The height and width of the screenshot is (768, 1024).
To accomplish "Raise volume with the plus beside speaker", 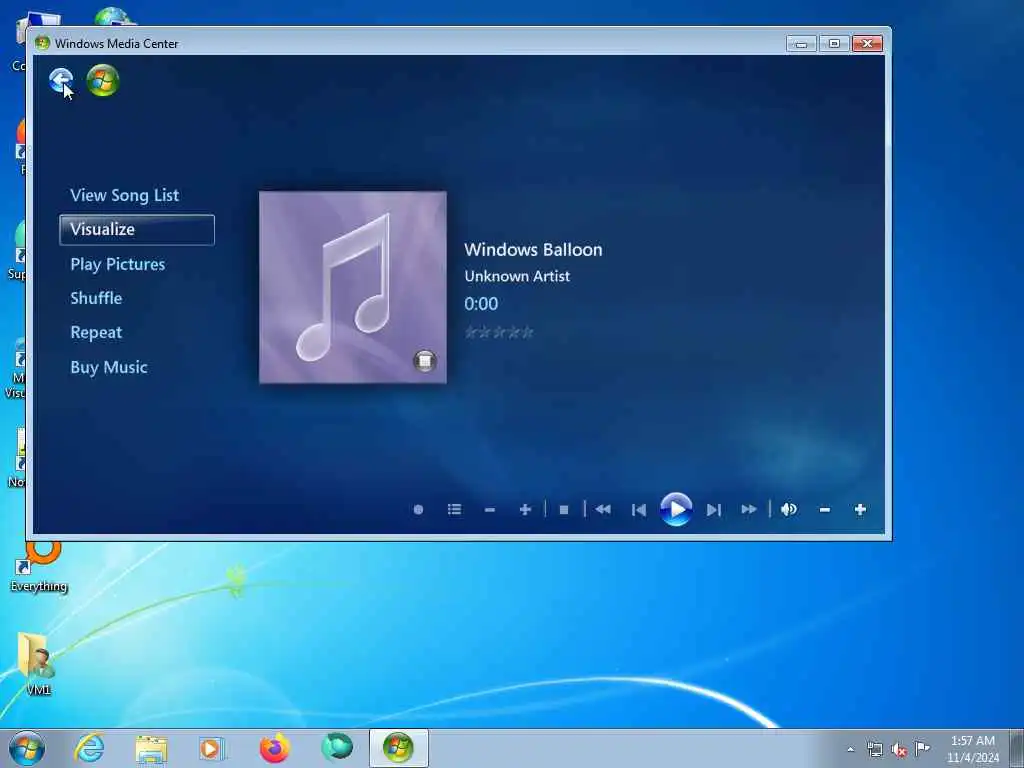I will click(x=860, y=509).
